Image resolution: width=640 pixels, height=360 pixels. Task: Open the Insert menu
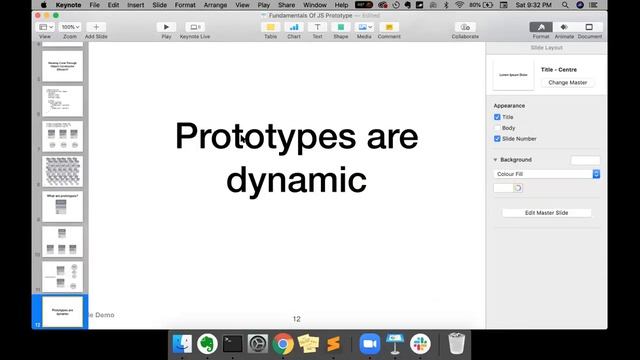tap(136, 5)
